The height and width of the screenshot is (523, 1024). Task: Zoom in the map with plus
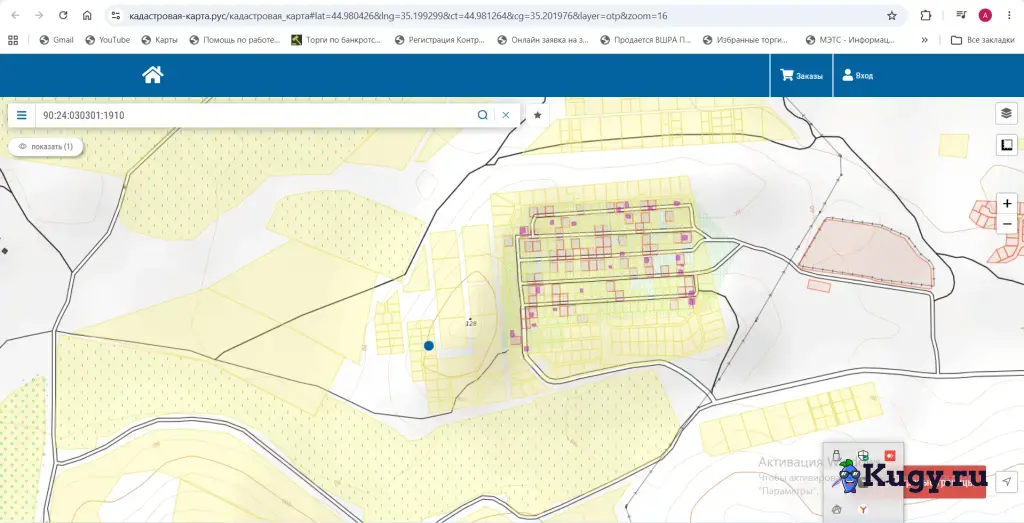tap(1007, 204)
